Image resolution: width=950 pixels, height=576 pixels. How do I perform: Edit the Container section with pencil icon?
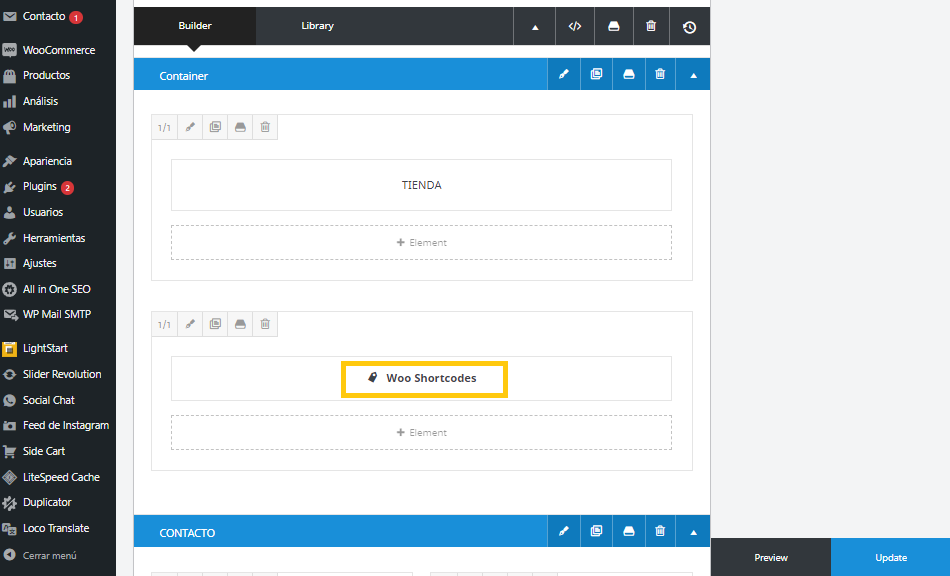coord(564,75)
